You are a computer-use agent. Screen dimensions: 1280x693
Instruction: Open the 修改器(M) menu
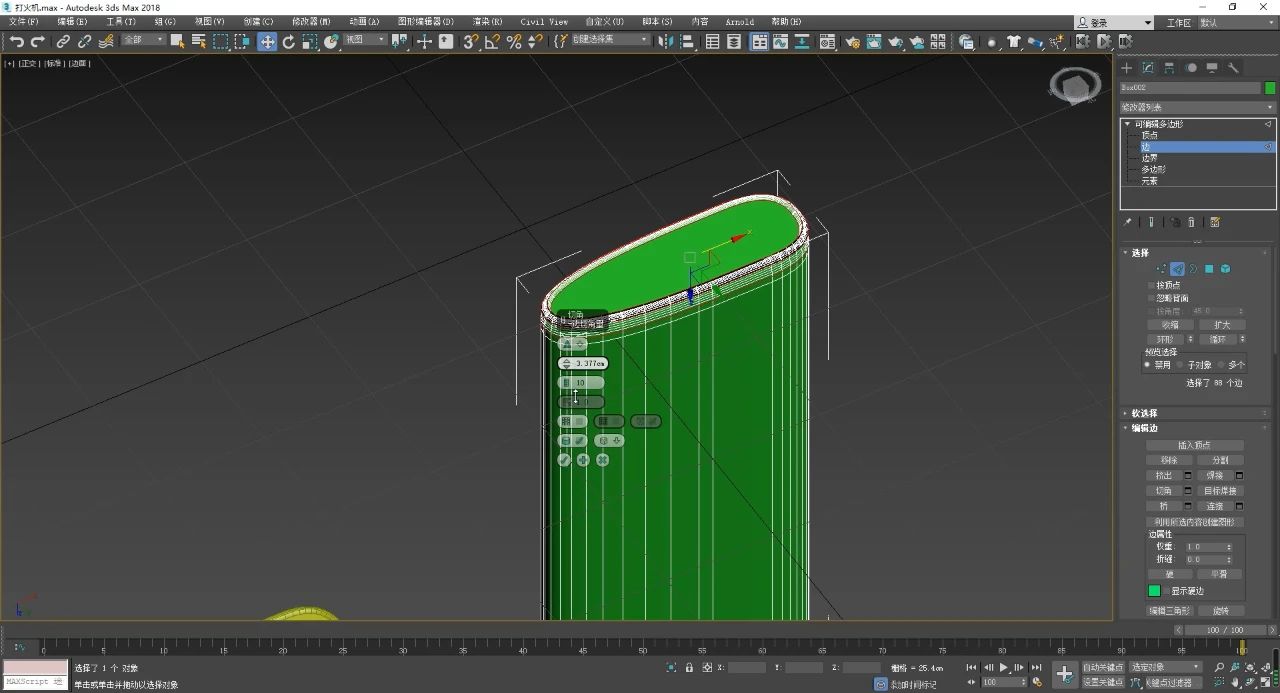(x=310, y=21)
